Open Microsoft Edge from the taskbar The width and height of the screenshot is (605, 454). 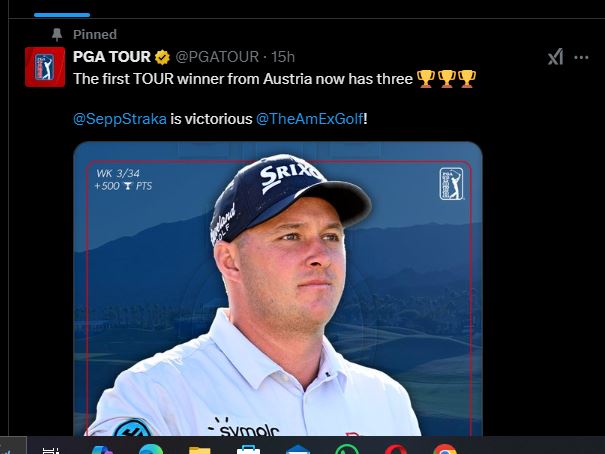click(x=151, y=449)
